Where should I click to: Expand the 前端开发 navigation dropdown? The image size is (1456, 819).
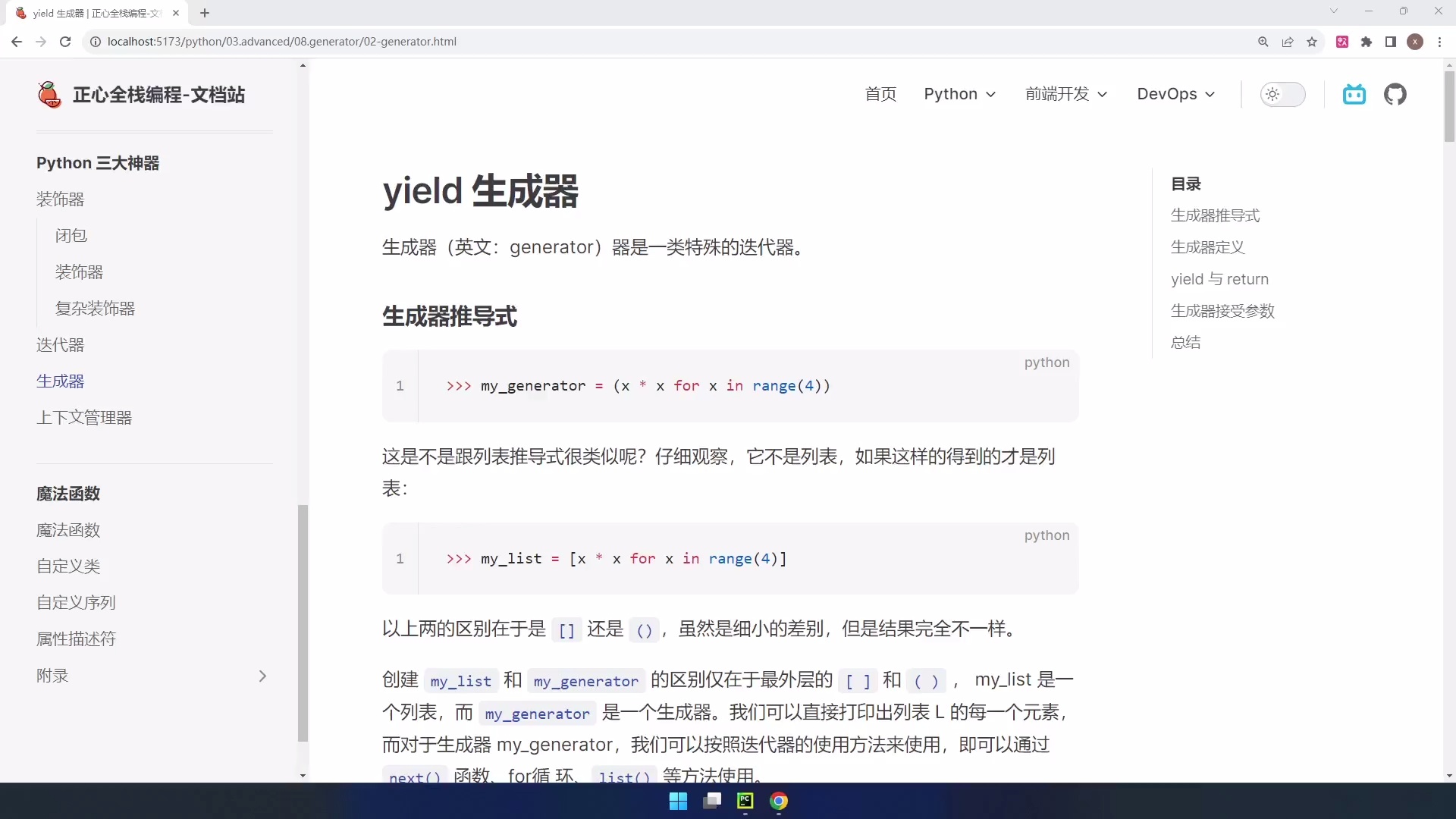[1065, 94]
